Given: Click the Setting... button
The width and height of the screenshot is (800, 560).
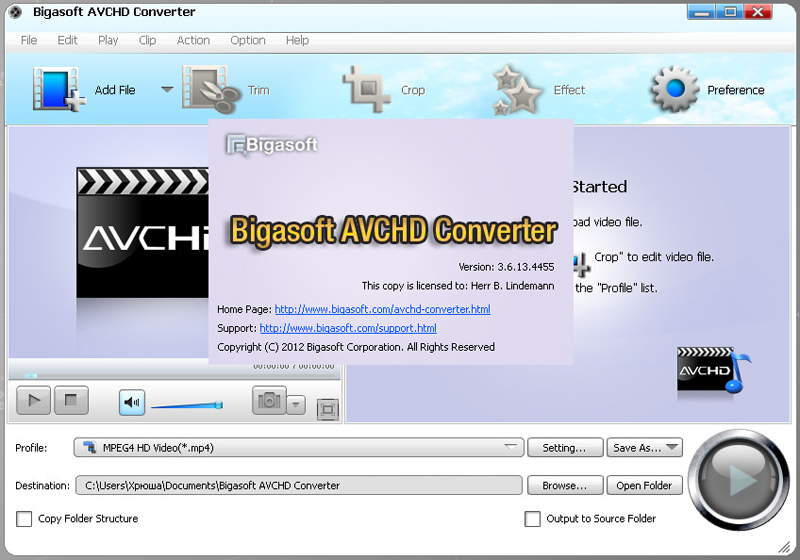Looking at the screenshot, I should pos(565,448).
